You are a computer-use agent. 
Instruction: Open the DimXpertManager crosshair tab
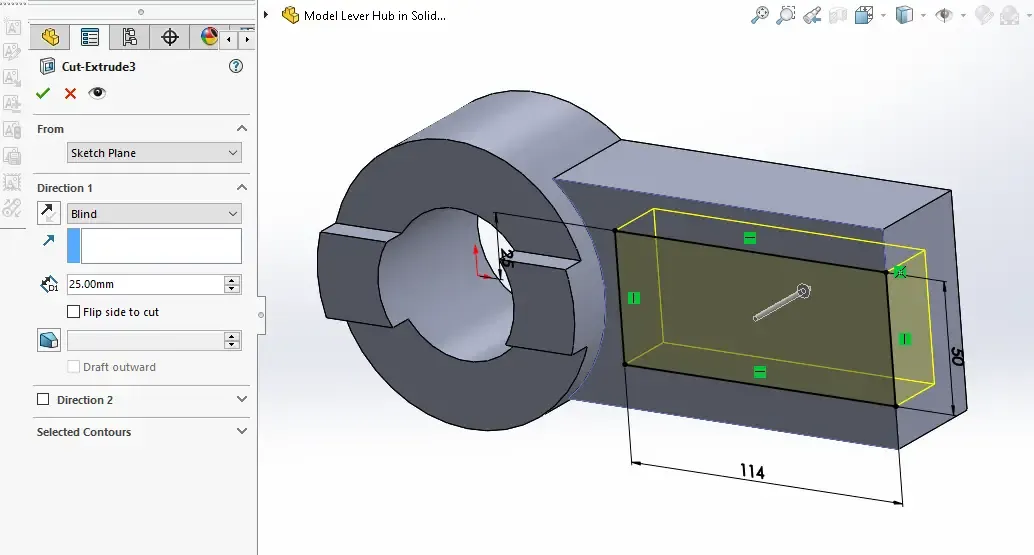click(169, 37)
